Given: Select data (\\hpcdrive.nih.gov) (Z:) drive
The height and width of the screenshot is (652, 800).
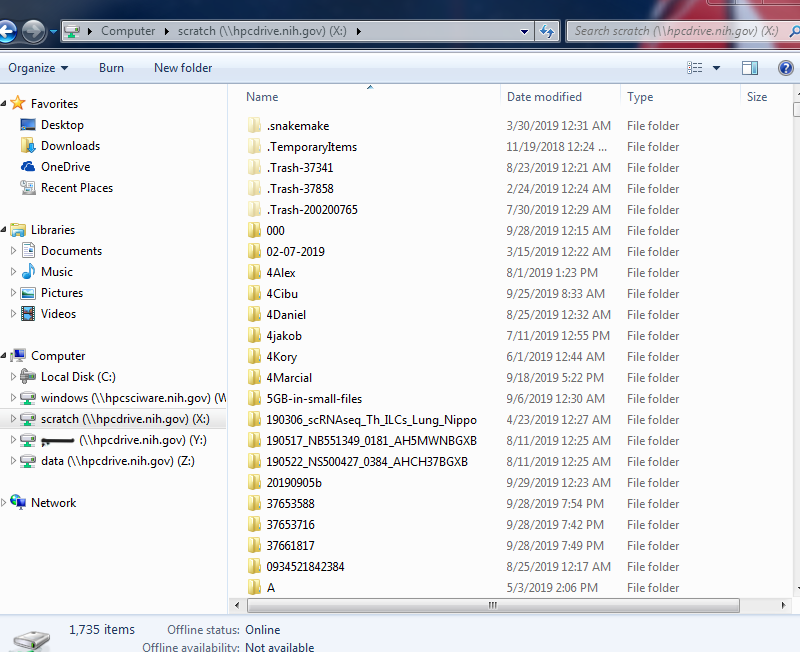Looking at the screenshot, I should tap(117, 461).
